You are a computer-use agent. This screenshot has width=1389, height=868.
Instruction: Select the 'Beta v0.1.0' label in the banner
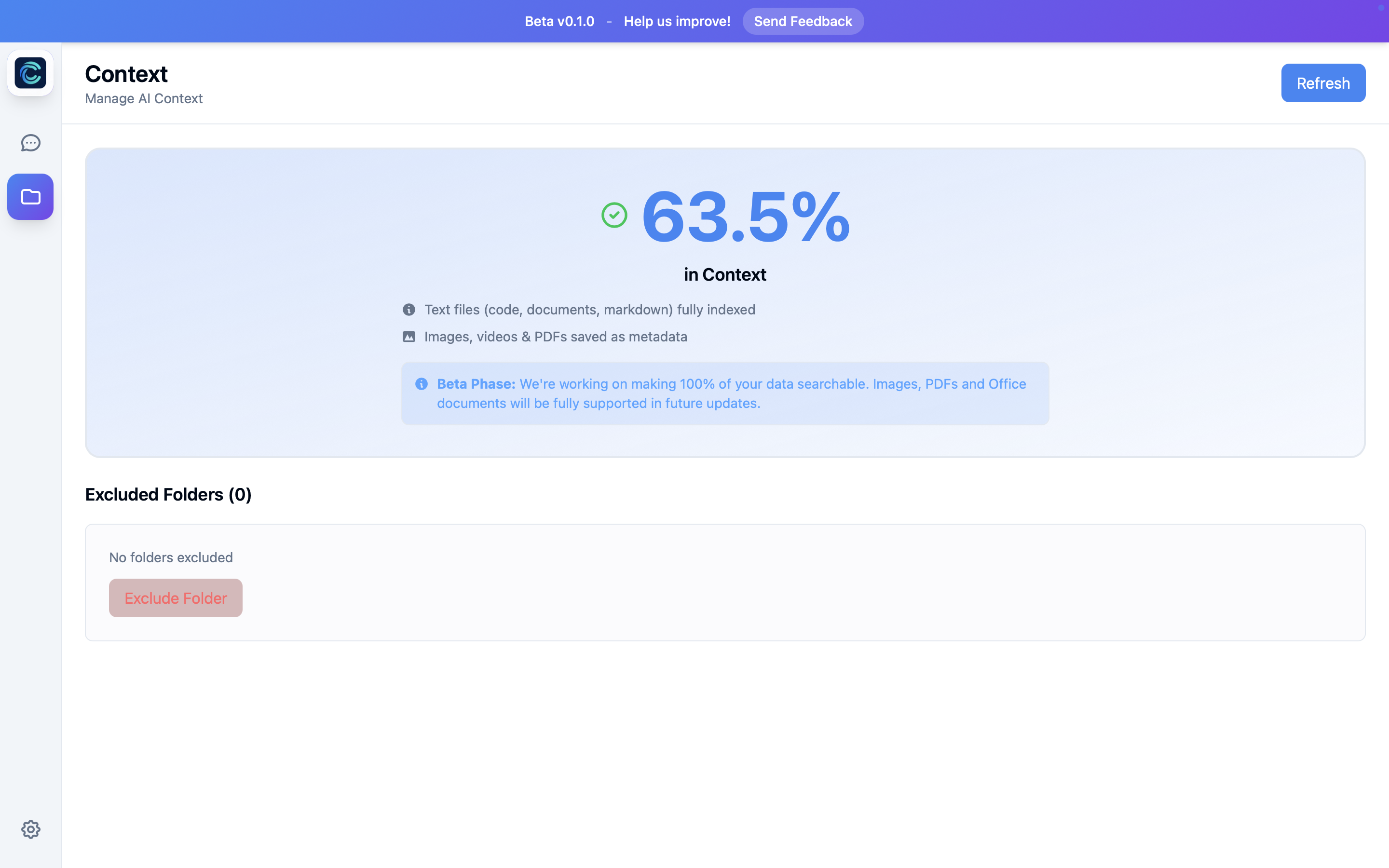558,21
